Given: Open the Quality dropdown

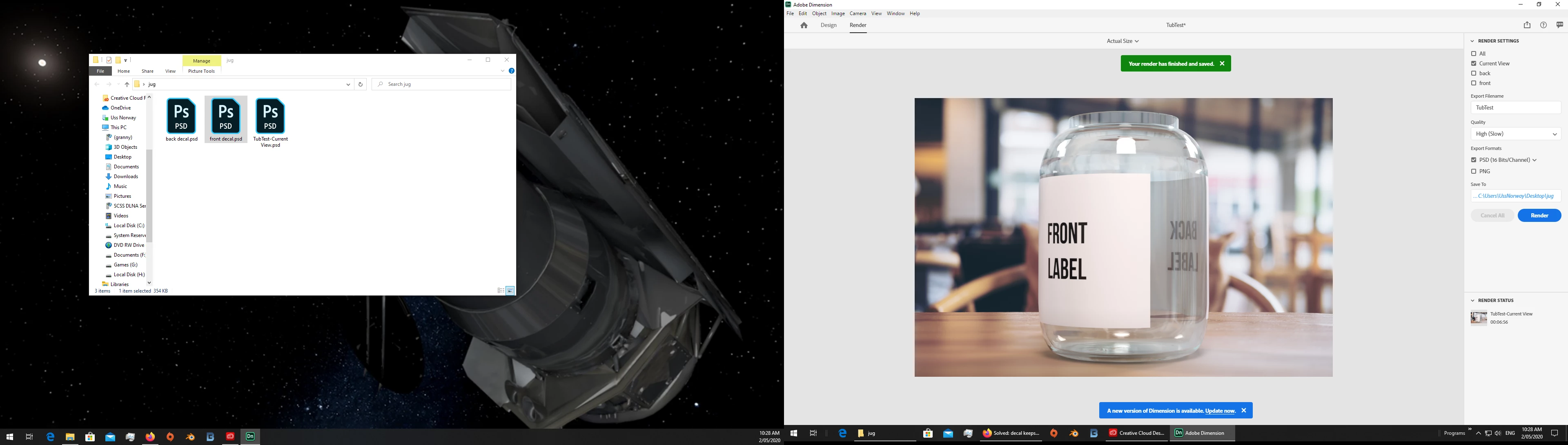Looking at the screenshot, I should tap(1515, 134).
